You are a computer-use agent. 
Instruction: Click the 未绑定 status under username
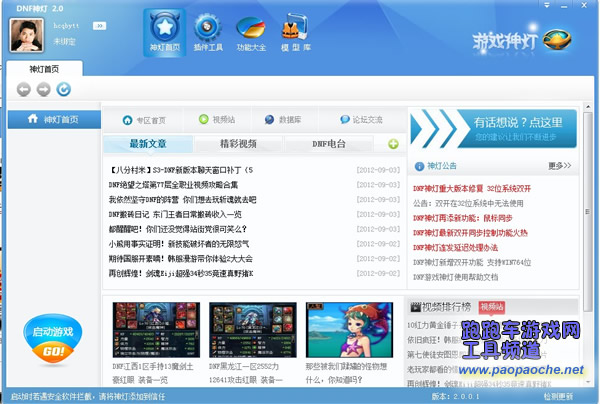(64, 41)
